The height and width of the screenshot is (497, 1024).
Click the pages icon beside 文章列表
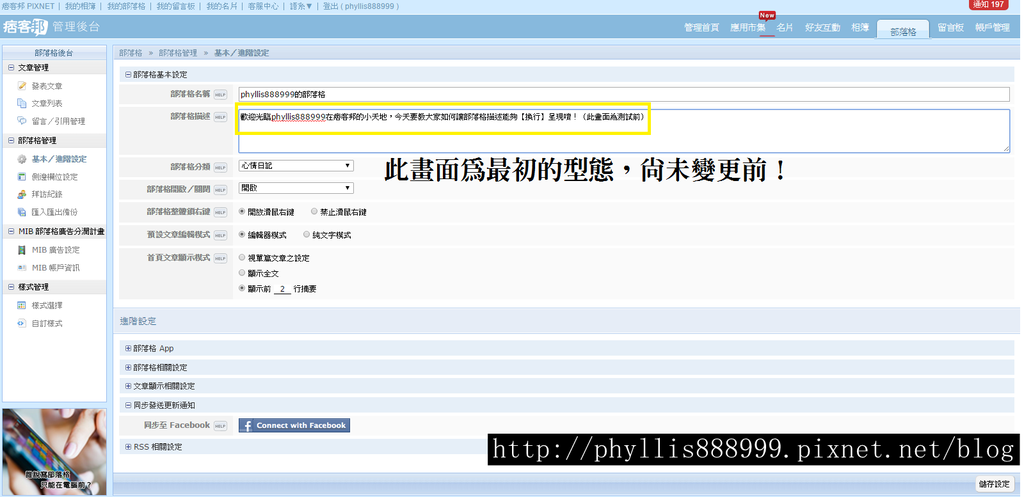(22, 103)
